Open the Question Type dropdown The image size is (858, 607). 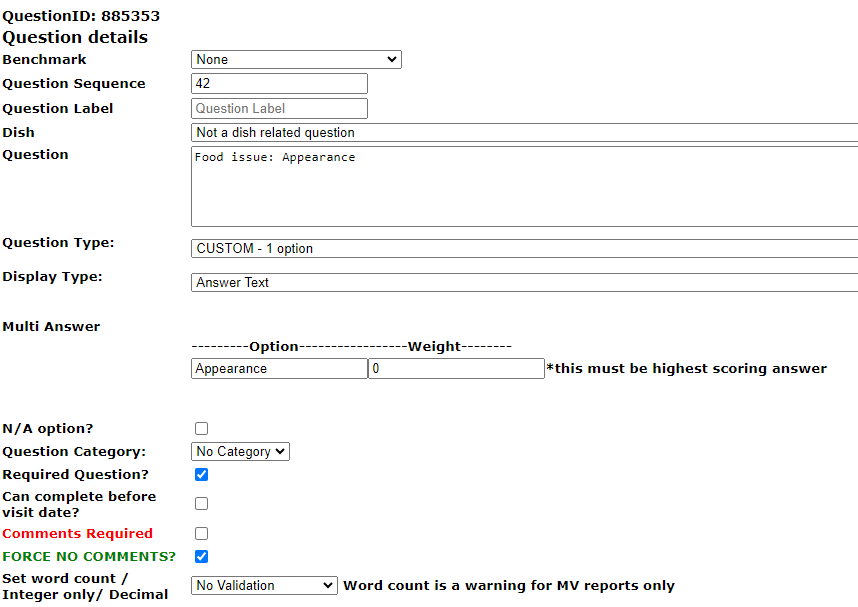[x=524, y=249]
